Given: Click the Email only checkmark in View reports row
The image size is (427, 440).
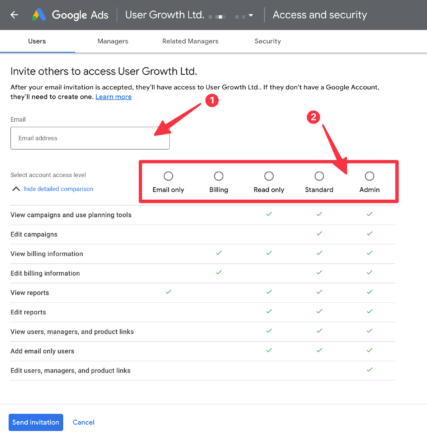Looking at the screenshot, I should click(168, 292).
